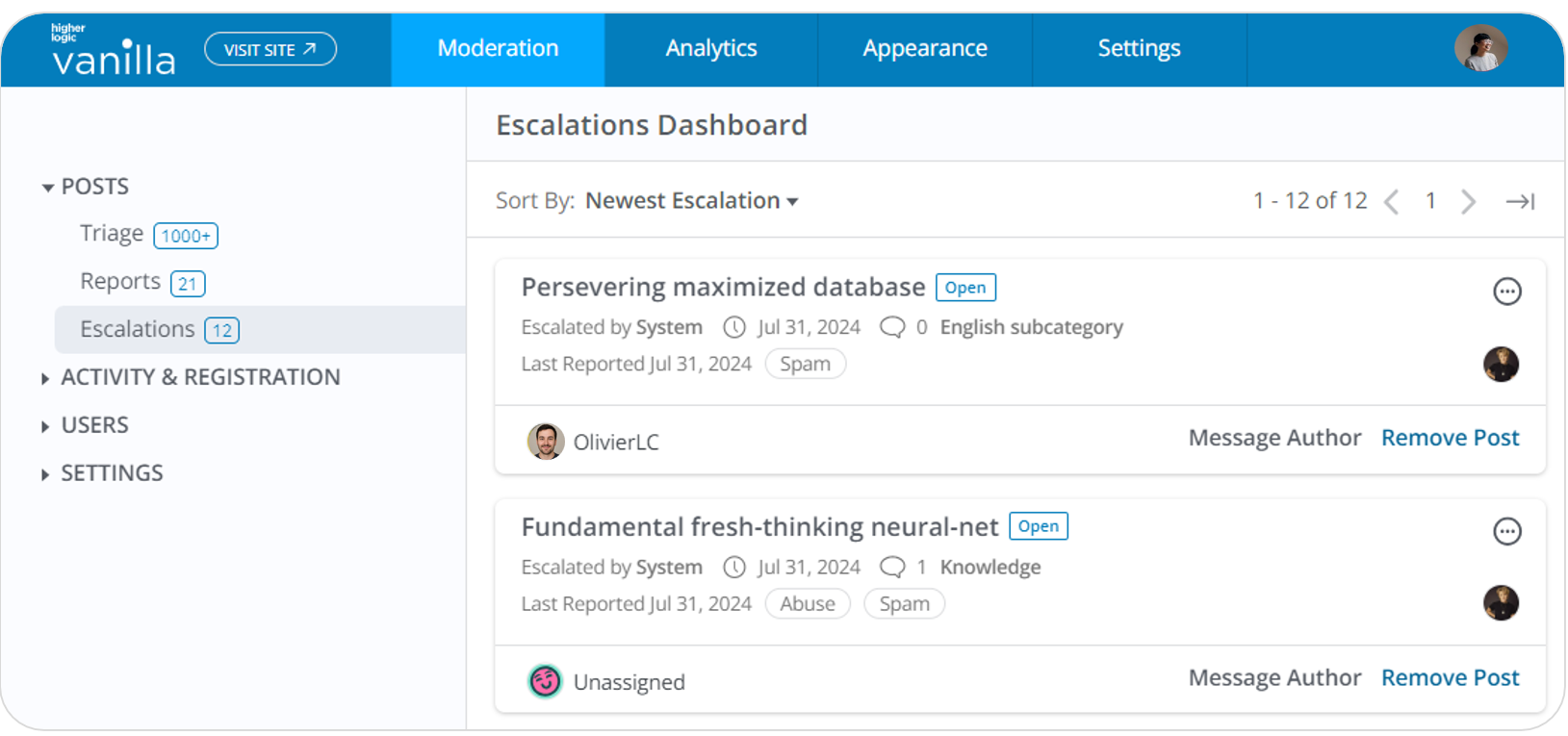The width and height of the screenshot is (1568, 736).
Task: Open OlivierLC's avatar on the first escalation
Action: (546, 441)
